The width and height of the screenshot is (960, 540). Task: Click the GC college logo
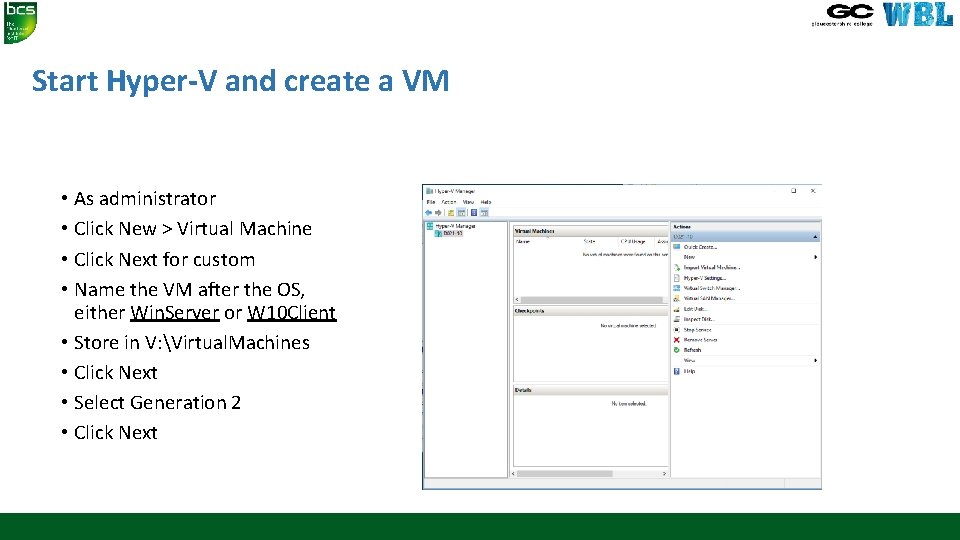843,15
